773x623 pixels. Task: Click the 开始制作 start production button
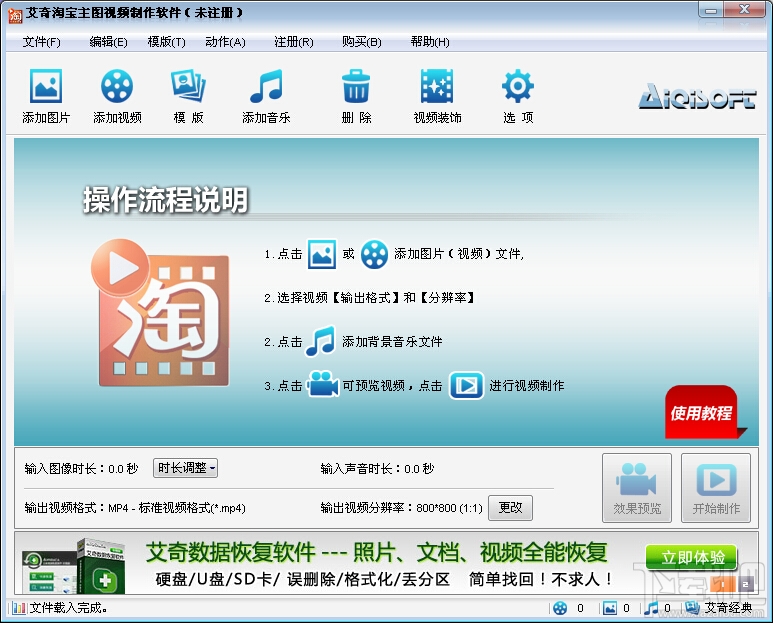[716, 488]
